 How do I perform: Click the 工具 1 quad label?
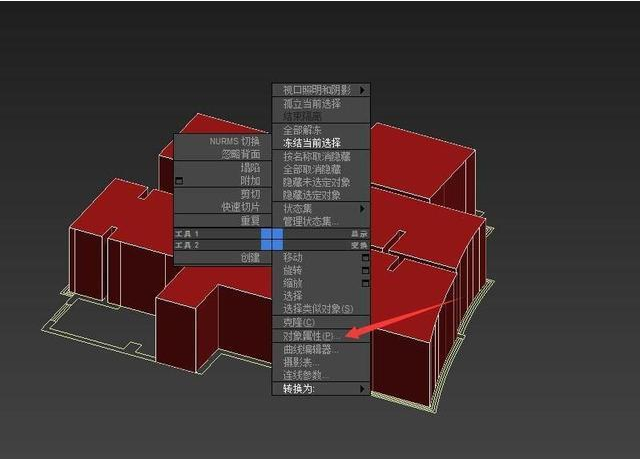tap(187, 234)
